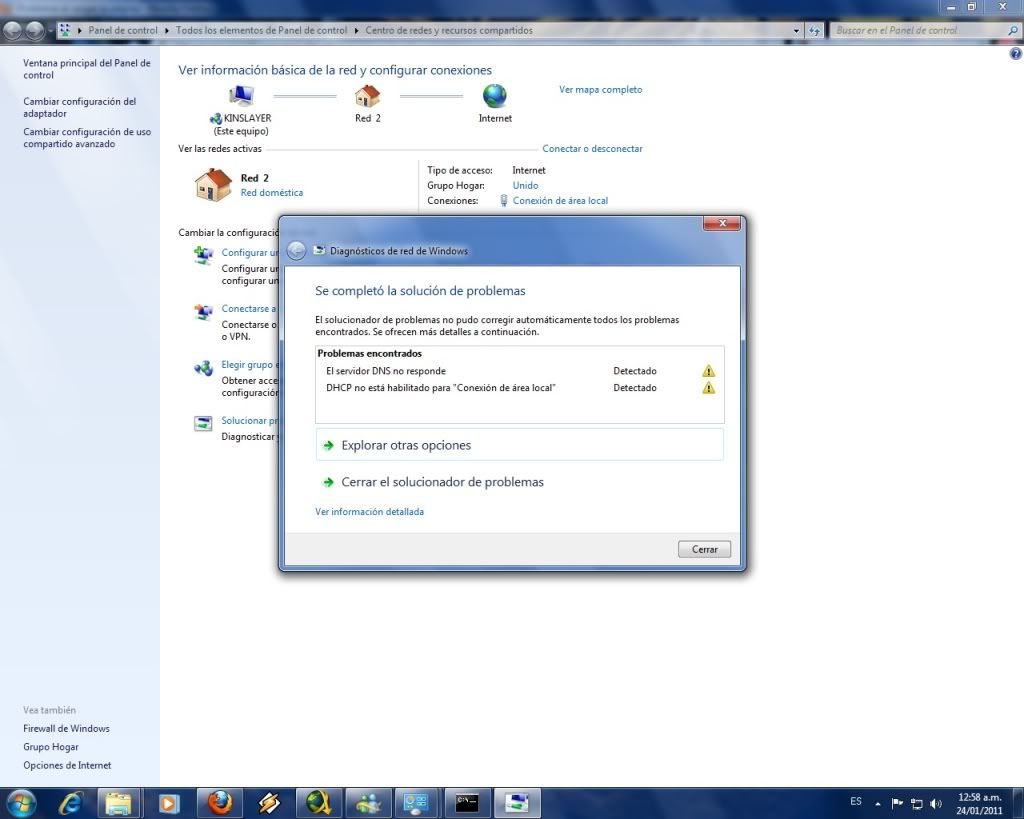Click the Buscar en el Panel de control field
Viewport: 1024px width, 819px height.
[918, 31]
